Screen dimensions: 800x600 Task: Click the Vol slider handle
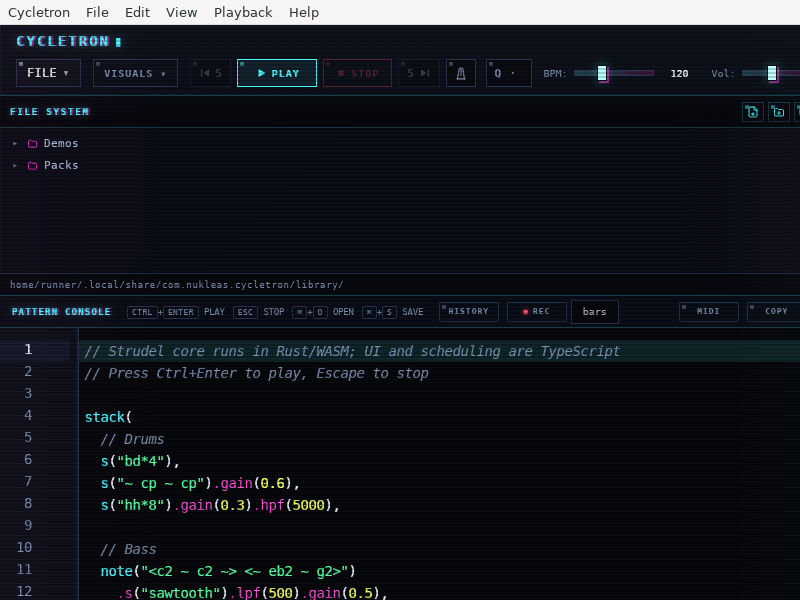coord(772,73)
